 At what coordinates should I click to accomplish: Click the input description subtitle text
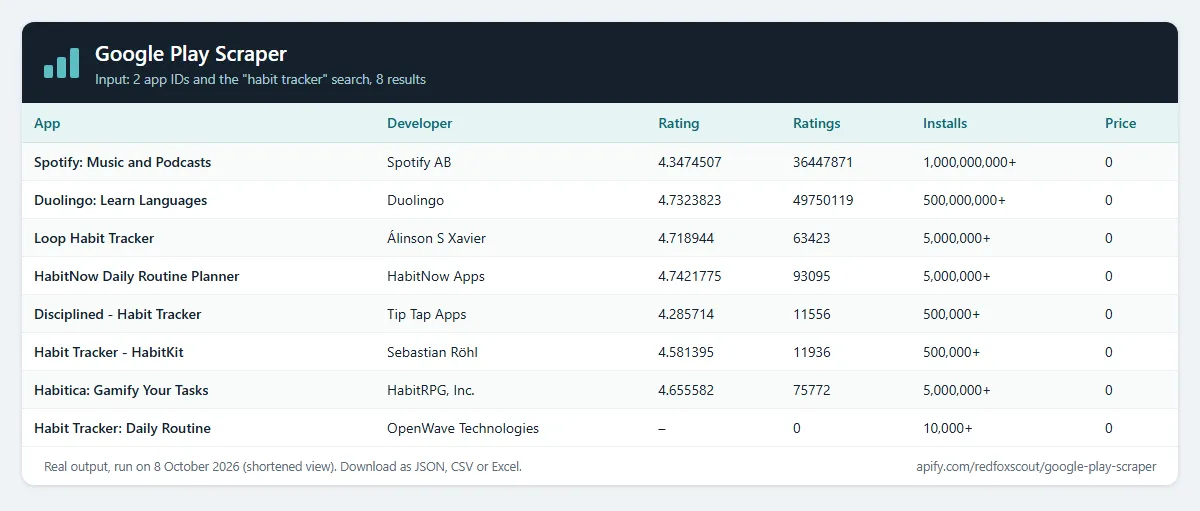click(x=260, y=79)
